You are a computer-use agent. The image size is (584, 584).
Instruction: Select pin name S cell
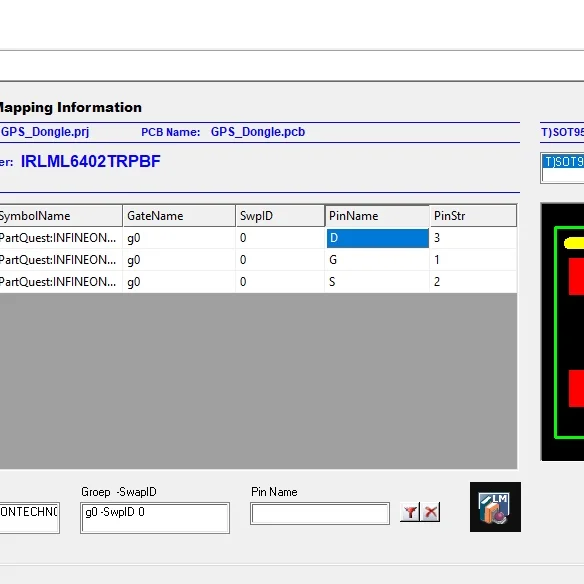click(377, 282)
